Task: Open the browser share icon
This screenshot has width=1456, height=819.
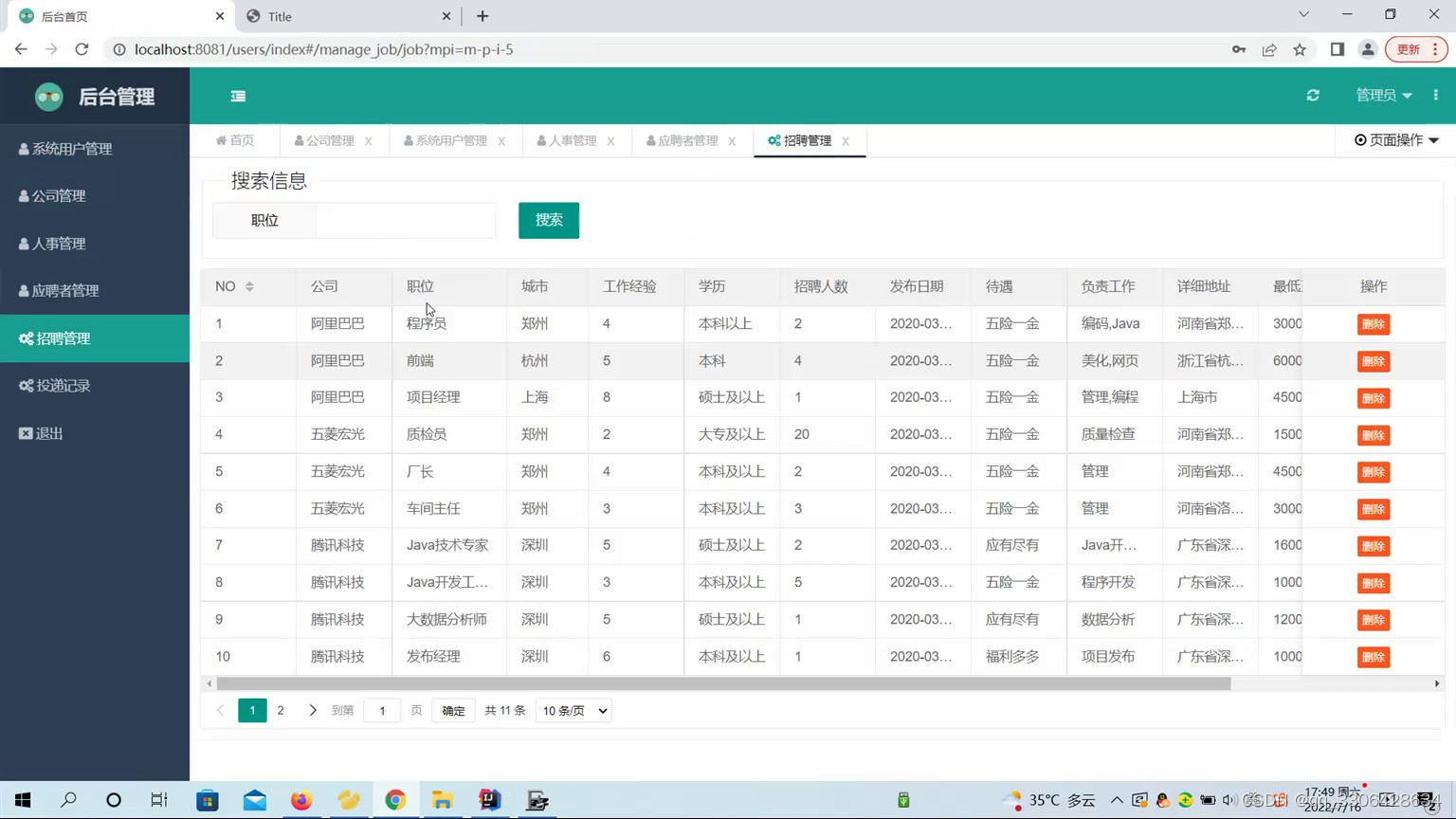Action: tap(1269, 49)
